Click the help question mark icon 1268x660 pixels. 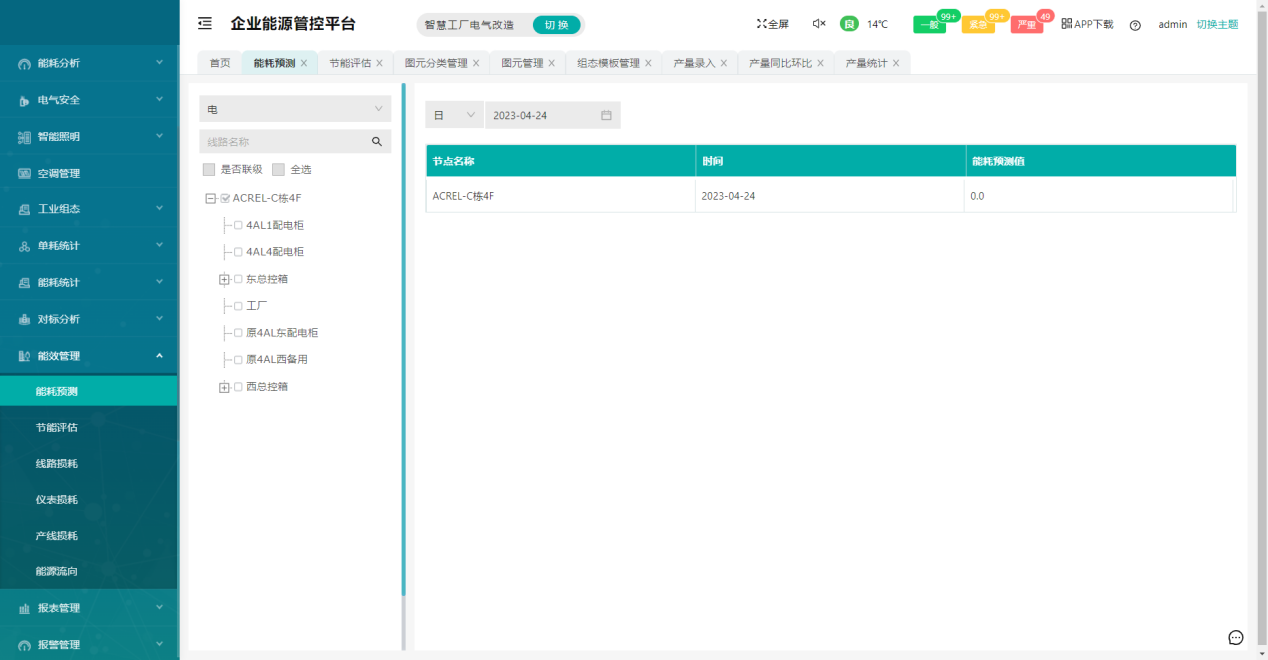click(x=1135, y=25)
